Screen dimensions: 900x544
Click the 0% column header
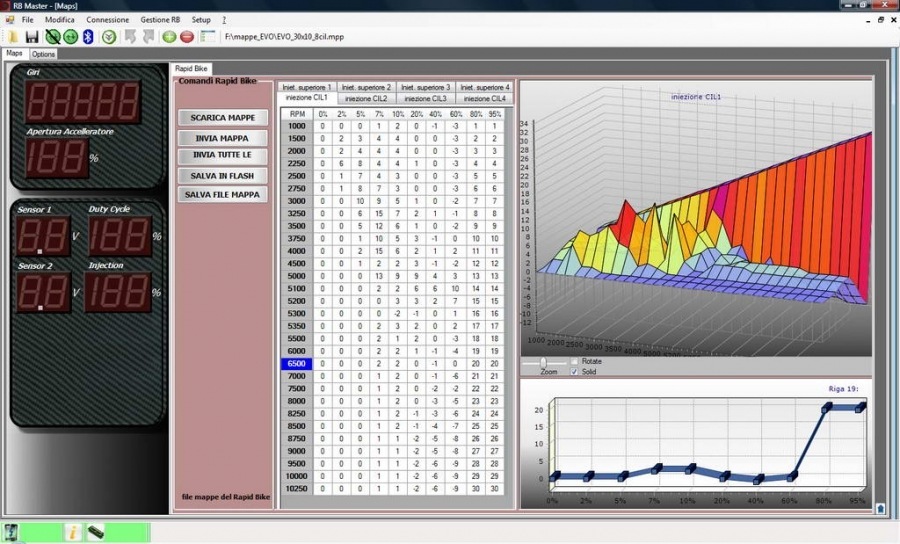click(323, 114)
